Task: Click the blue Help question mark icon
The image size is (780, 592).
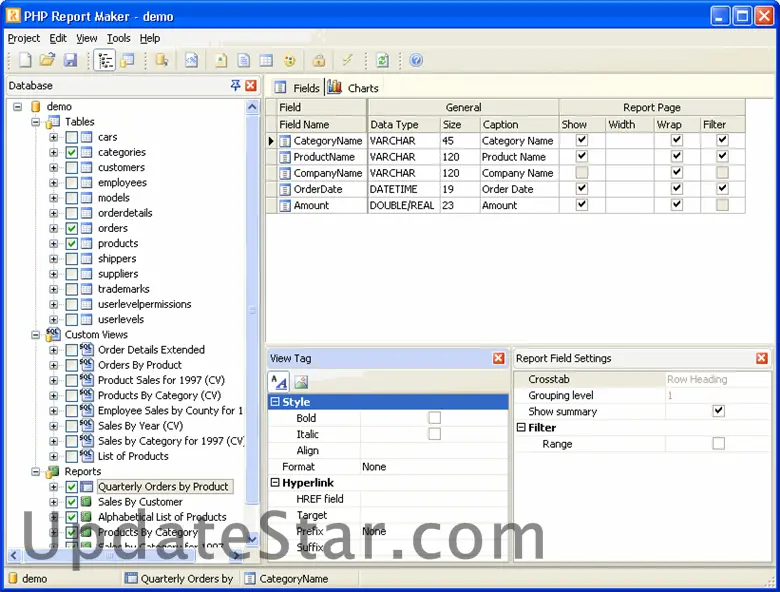Action: click(x=416, y=60)
